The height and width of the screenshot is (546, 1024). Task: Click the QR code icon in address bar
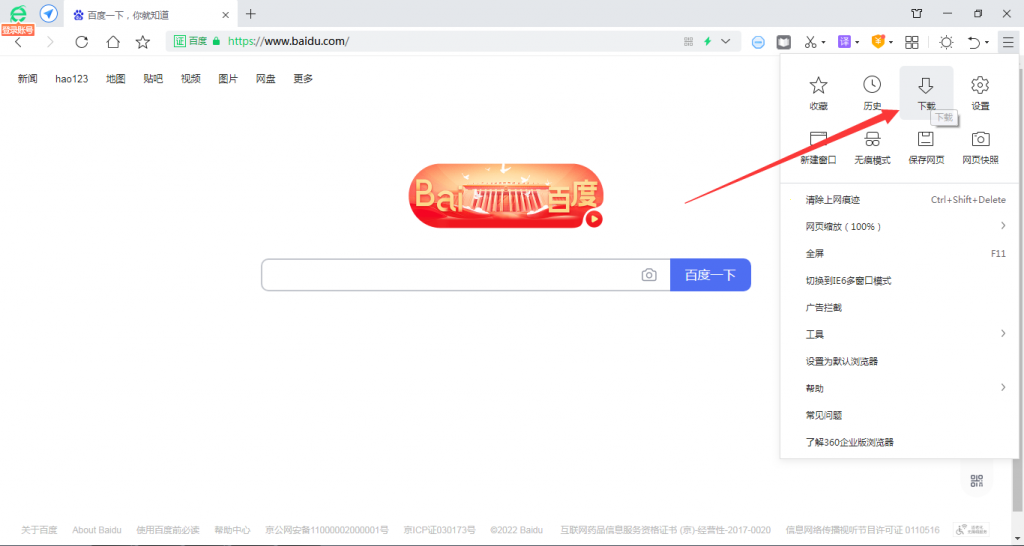688,42
